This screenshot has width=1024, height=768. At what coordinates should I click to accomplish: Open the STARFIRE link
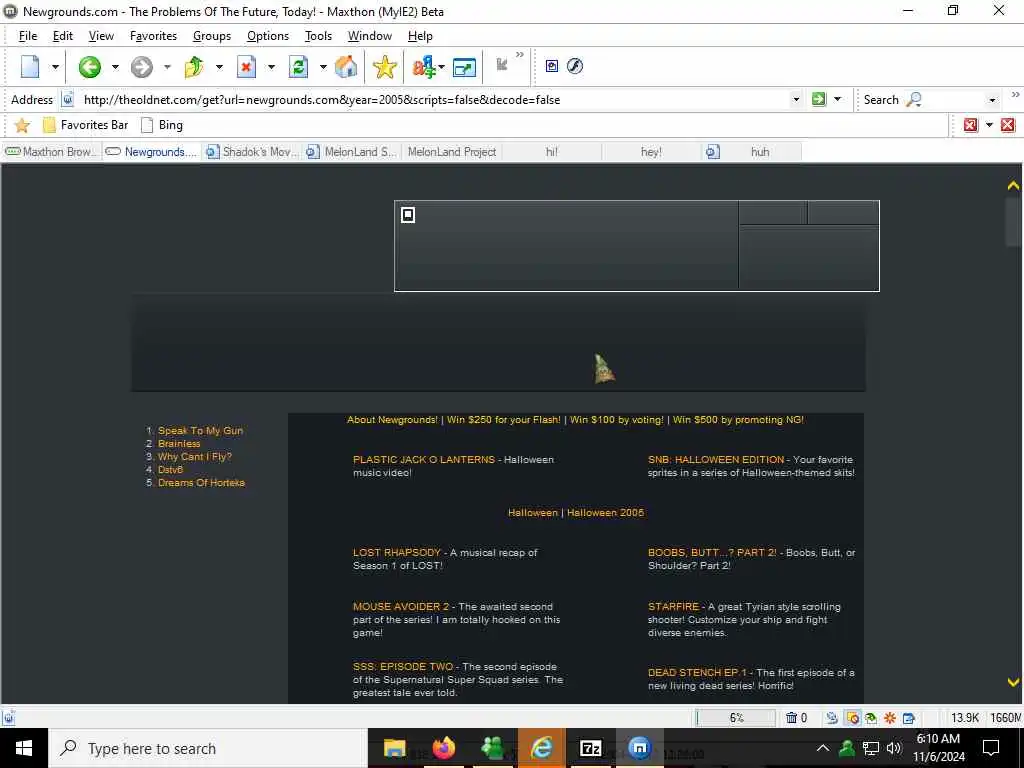(x=673, y=607)
